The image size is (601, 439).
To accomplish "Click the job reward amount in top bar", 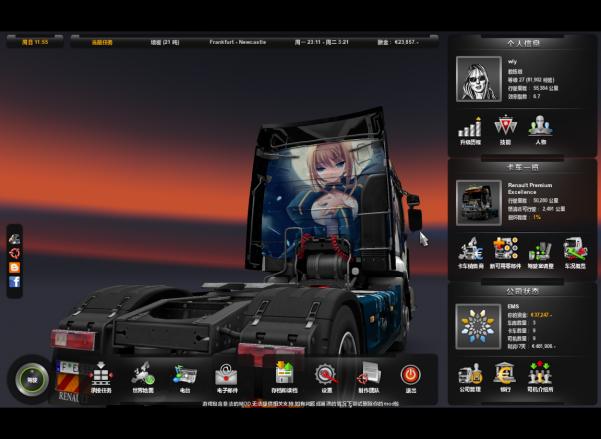I will [406, 42].
